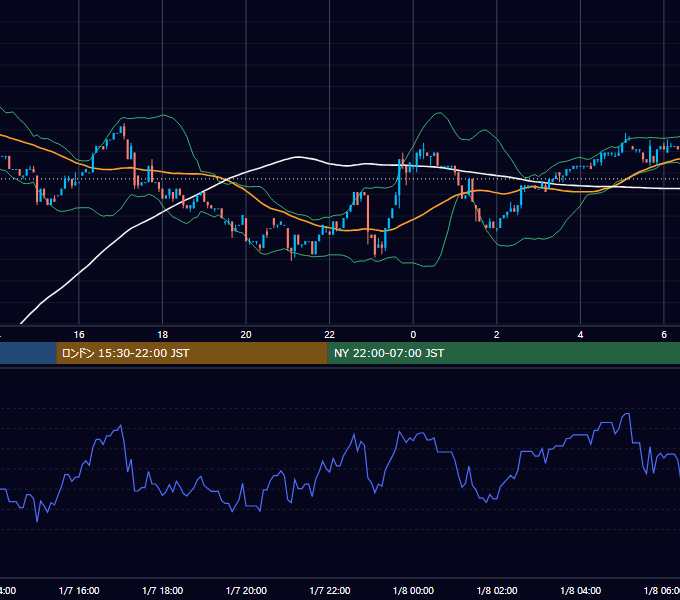Click the 16 hour label on upper axis
Viewport: 680px width, 600px height.
tap(79, 335)
